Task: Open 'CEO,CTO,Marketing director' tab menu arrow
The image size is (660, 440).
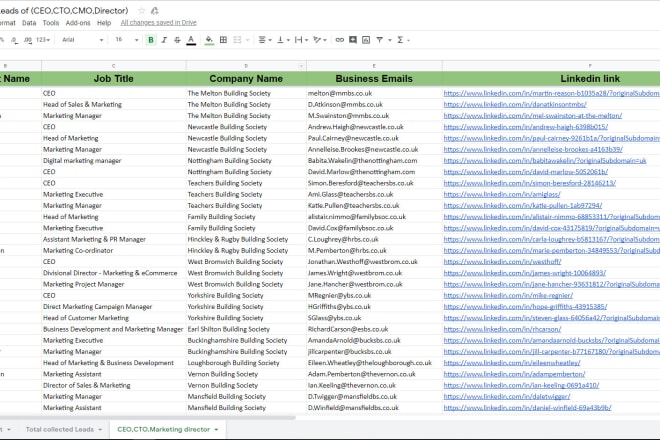Action: pyautogui.click(x=216, y=430)
